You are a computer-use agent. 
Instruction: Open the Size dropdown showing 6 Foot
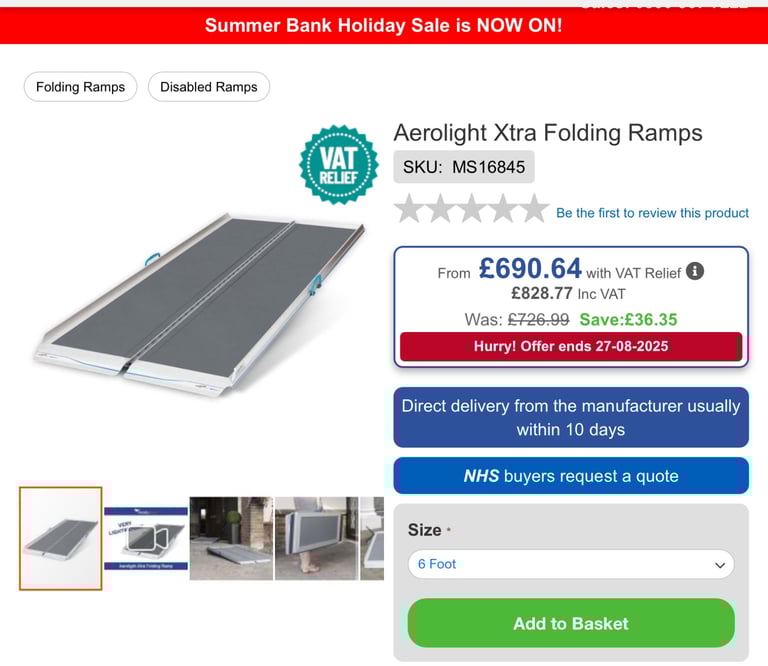571,564
